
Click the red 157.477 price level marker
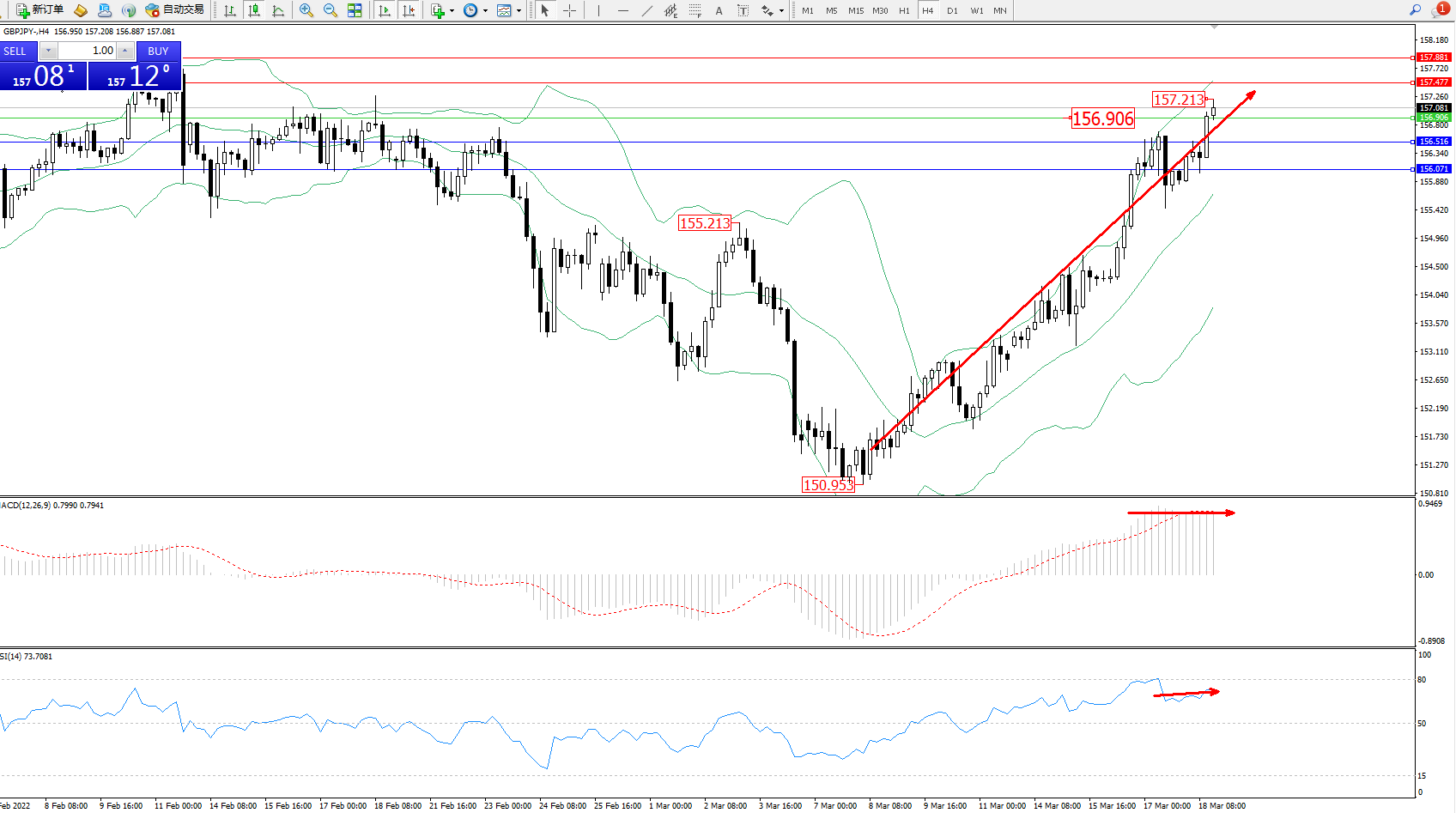(1433, 82)
